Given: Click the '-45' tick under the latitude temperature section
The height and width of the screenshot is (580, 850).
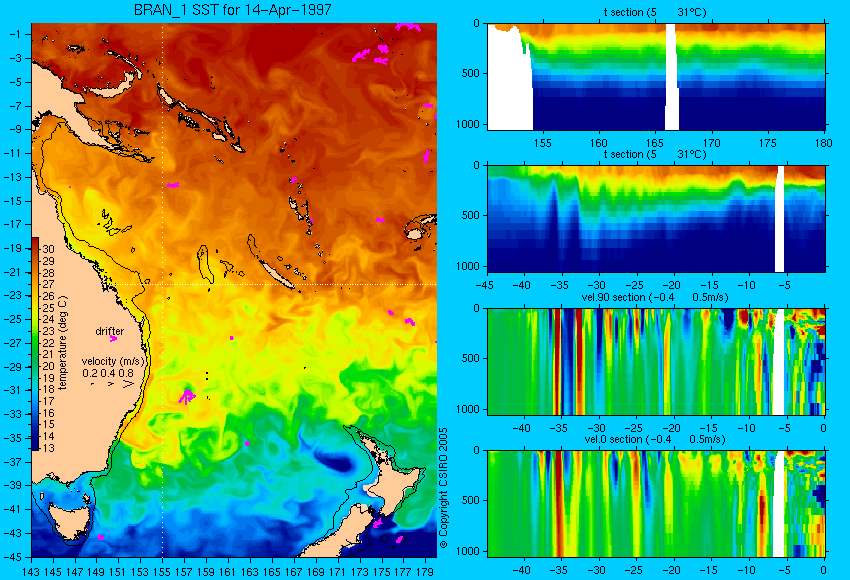Looking at the screenshot, I should coord(484,285).
